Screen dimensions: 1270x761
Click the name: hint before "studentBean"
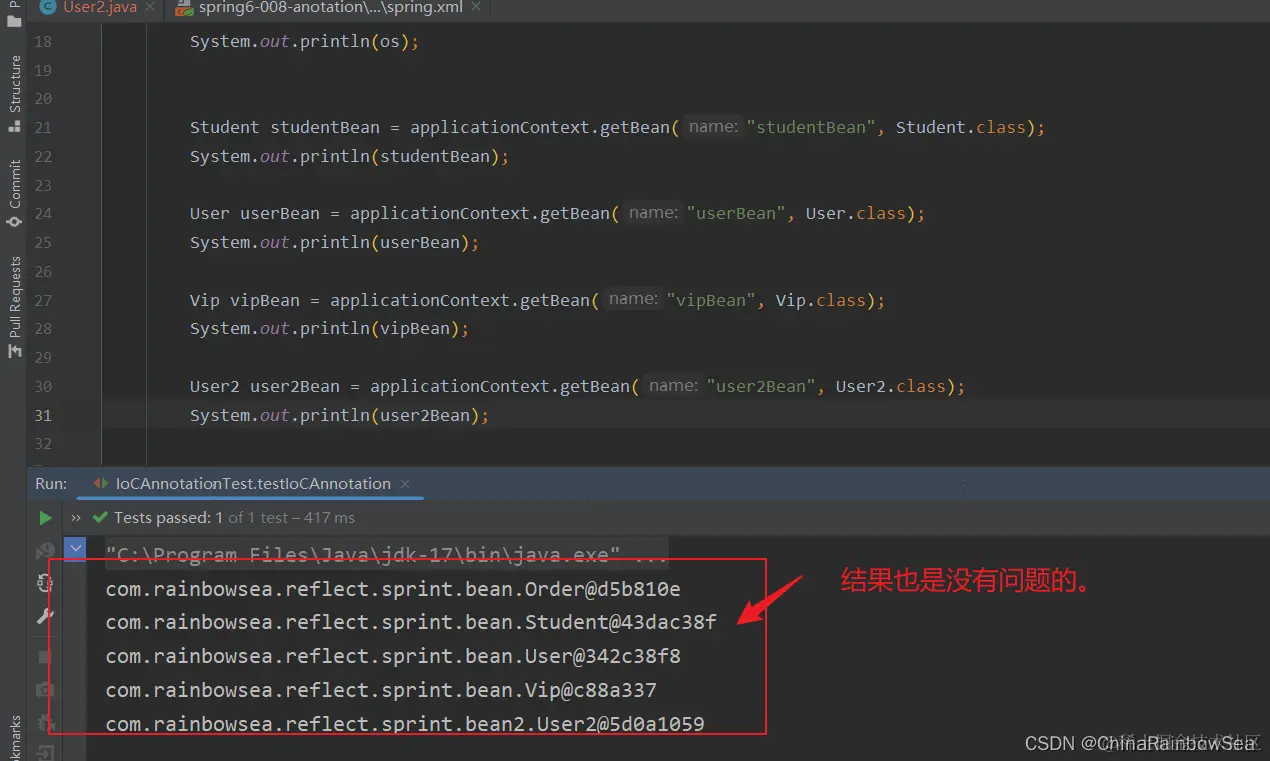pyautogui.click(x=713, y=128)
